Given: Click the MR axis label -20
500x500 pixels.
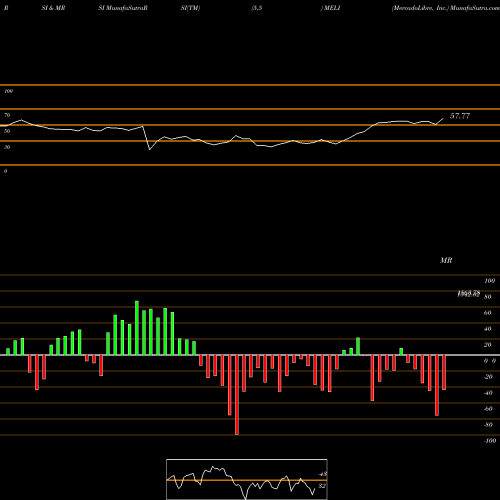Looking at the screenshot, I should (488, 377).
